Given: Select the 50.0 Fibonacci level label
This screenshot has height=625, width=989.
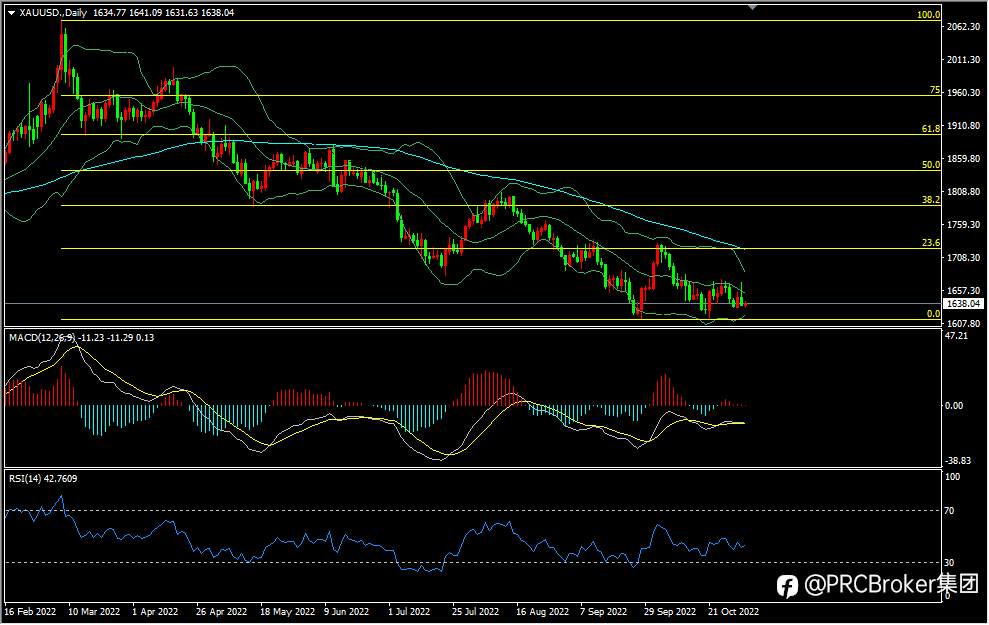Looking at the screenshot, I should click(x=931, y=165).
